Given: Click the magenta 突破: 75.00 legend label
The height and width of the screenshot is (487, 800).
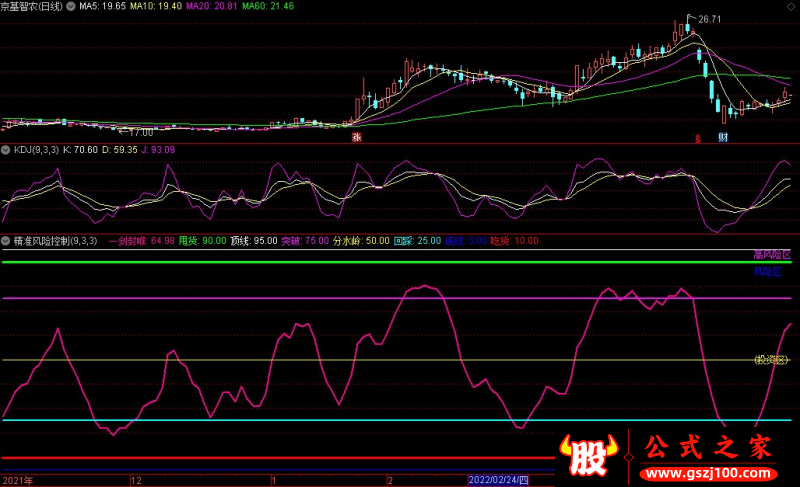Looking at the screenshot, I should tap(305, 241).
